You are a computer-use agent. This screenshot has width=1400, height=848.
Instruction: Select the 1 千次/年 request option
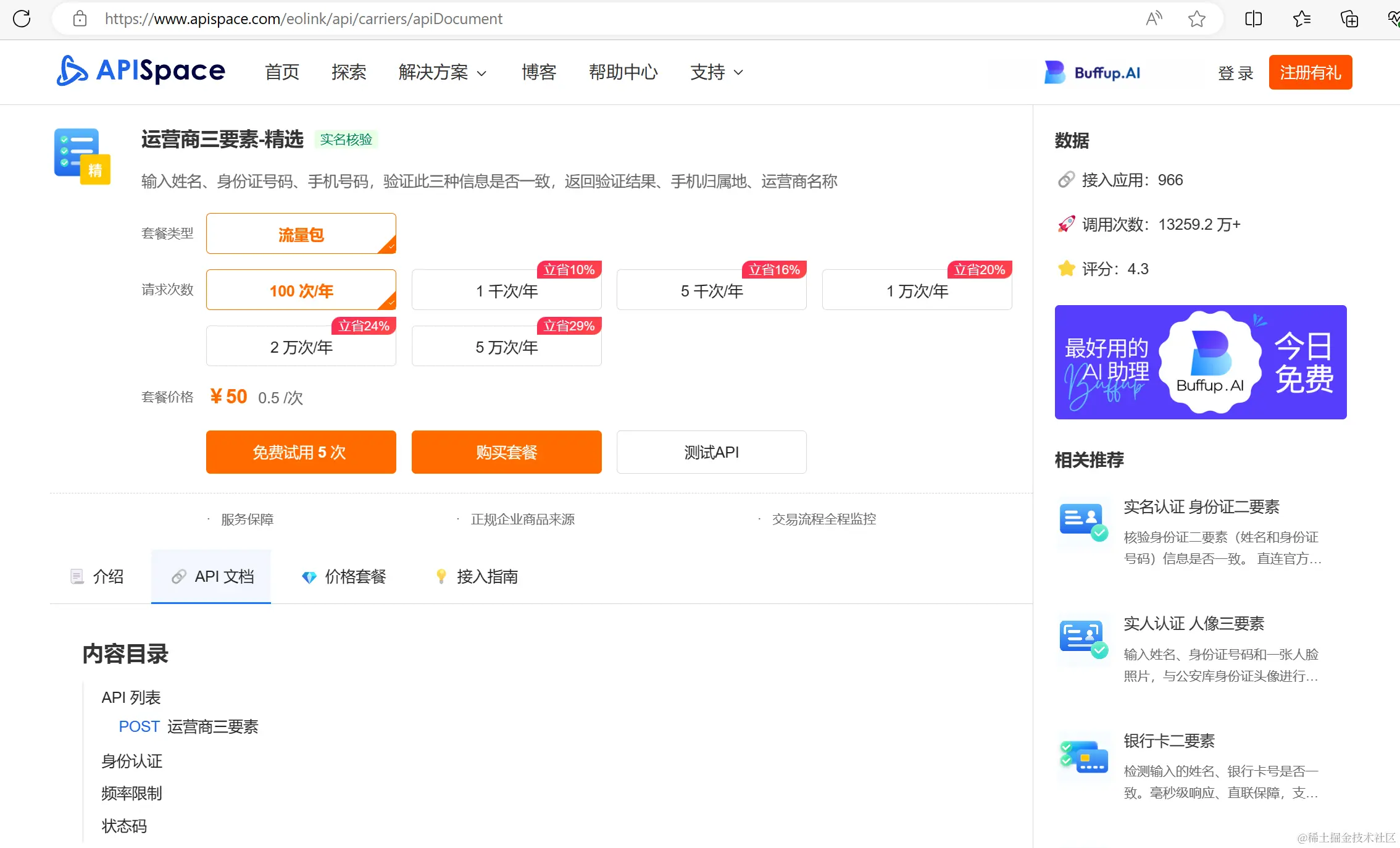(506, 290)
